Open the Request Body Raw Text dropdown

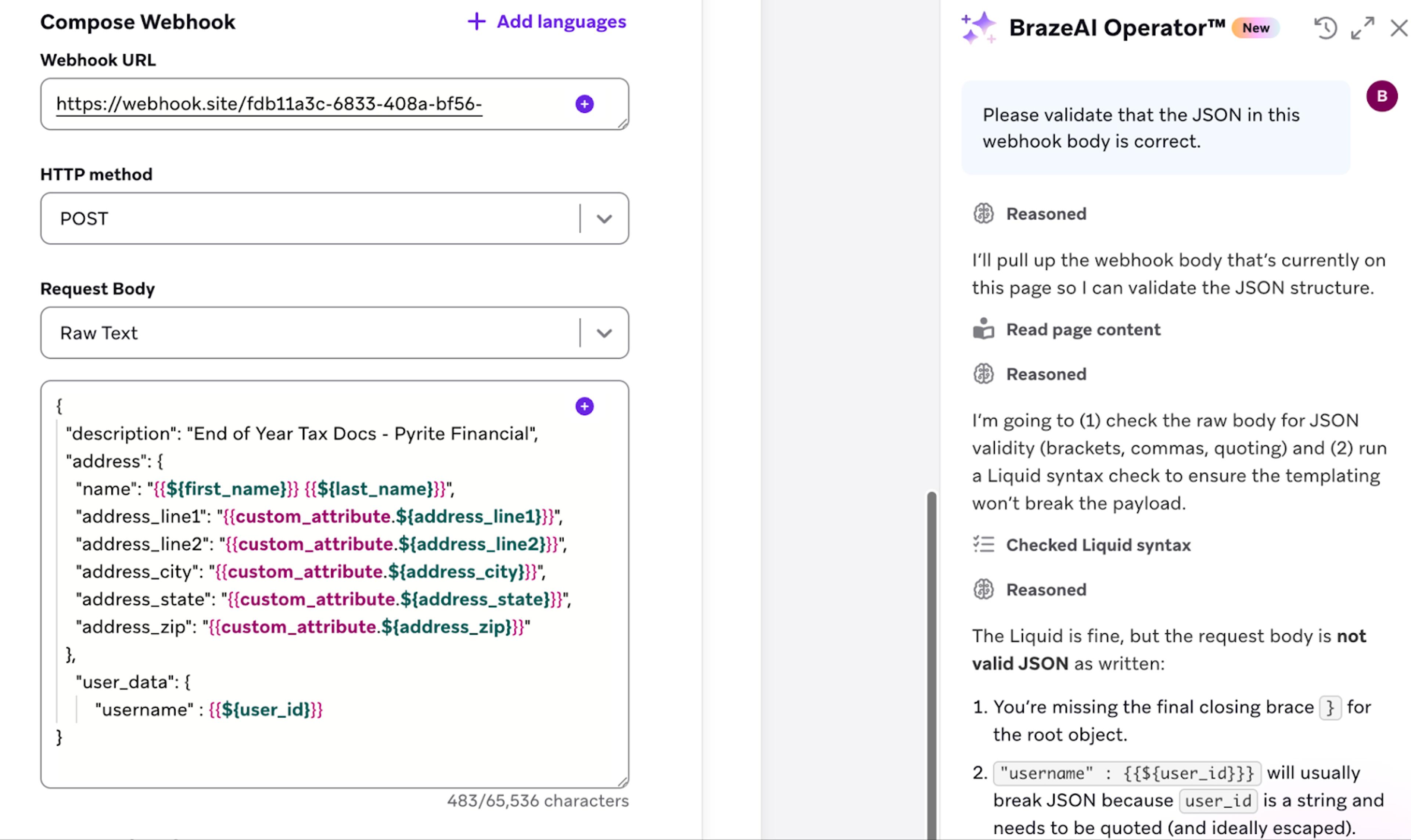point(335,333)
